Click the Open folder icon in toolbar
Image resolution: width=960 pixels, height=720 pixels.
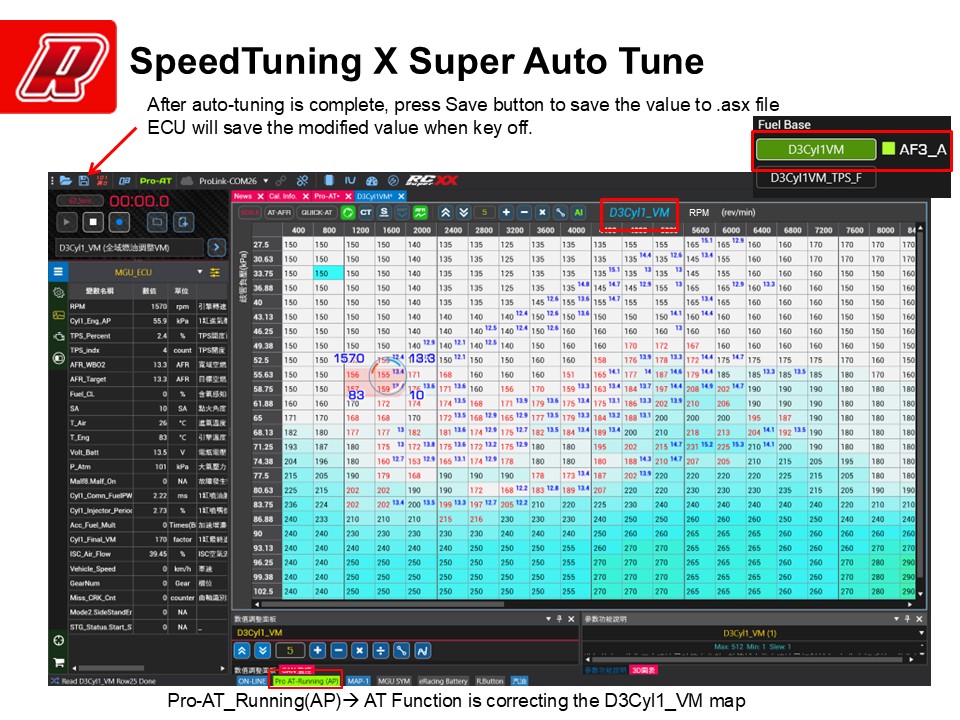click(66, 181)
